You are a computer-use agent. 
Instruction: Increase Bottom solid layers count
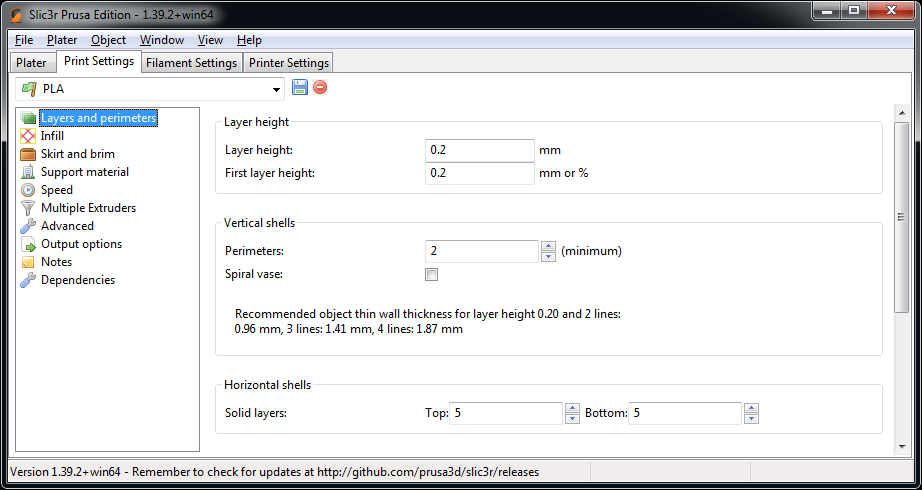click(751, 408)
